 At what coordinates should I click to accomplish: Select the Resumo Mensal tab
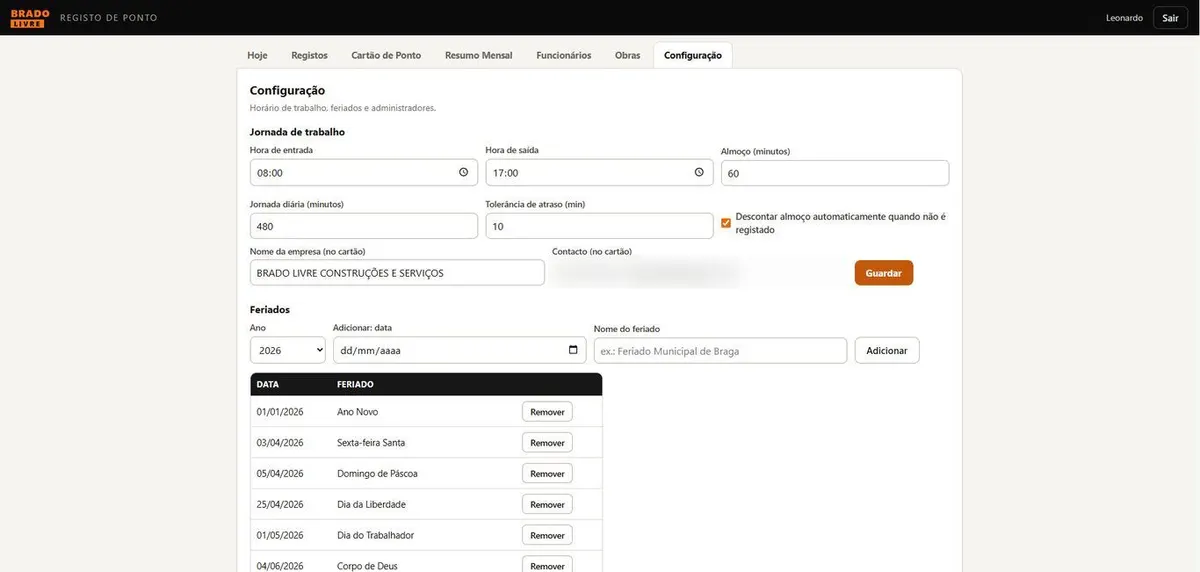479,55
